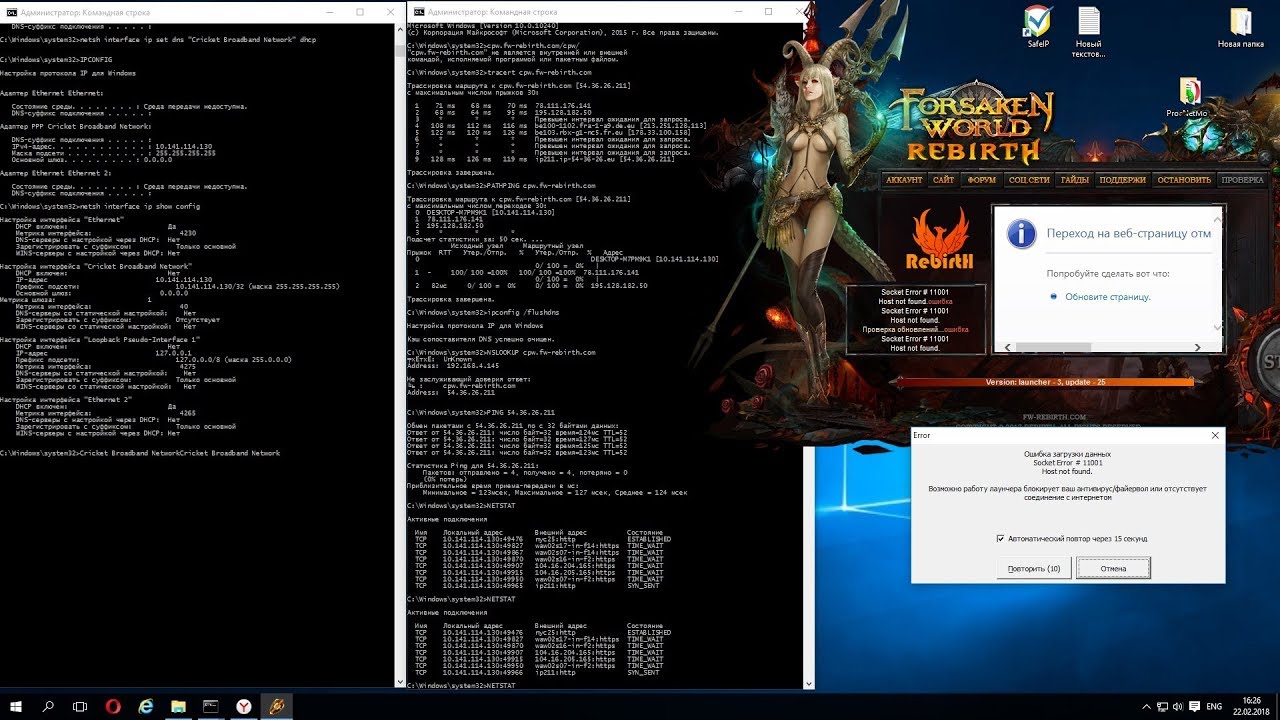The width and height of the screenshot is (1280, 720).
Task: Open the 'Новая папка' desktop folder icon
Action: [1240, 27]
